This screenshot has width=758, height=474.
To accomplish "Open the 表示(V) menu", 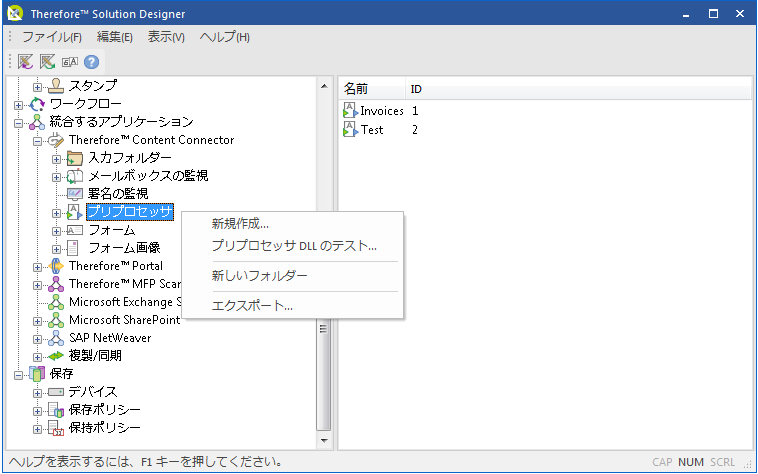I will pos(166,37).
